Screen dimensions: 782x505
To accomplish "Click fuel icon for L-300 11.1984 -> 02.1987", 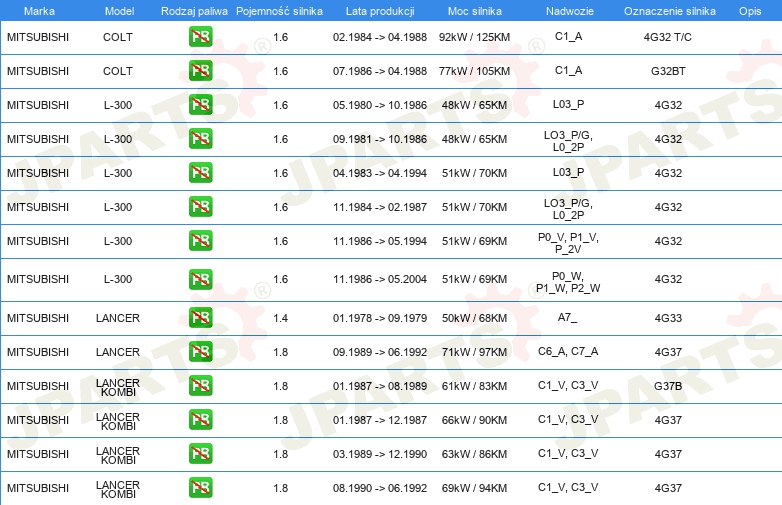I will [x=200, y=206].
